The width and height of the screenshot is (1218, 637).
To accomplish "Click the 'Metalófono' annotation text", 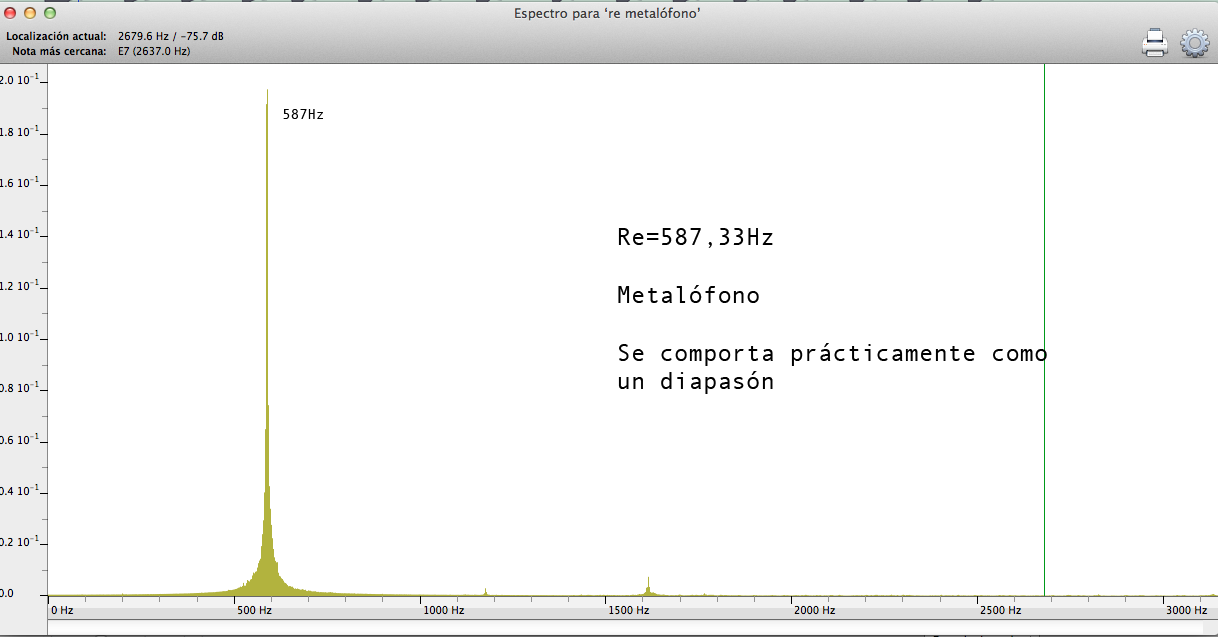I will point(688,296).
